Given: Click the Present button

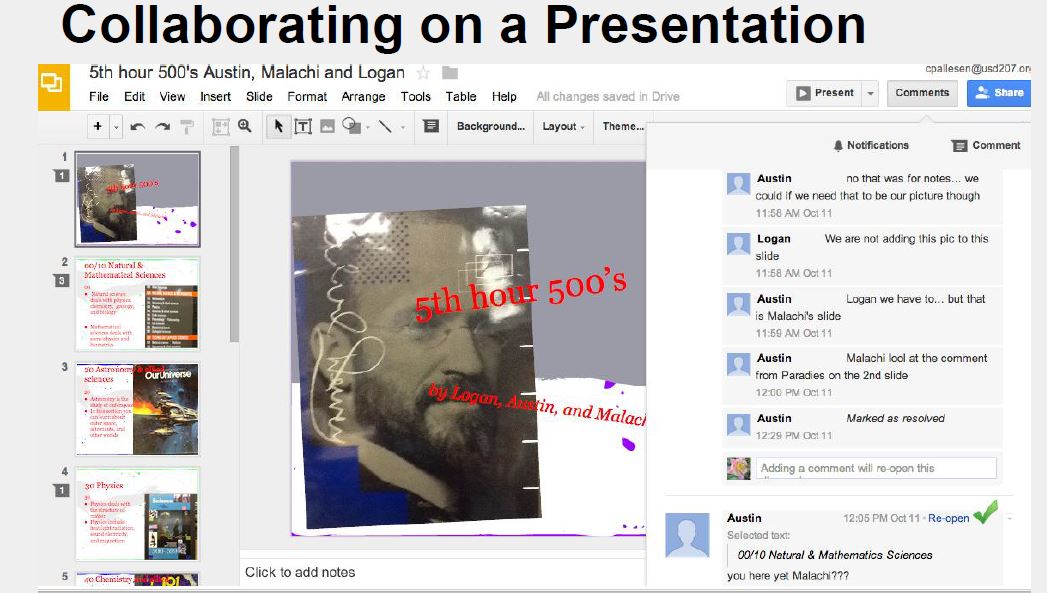Looking at the screenshot, I should (x=825, y=93).
